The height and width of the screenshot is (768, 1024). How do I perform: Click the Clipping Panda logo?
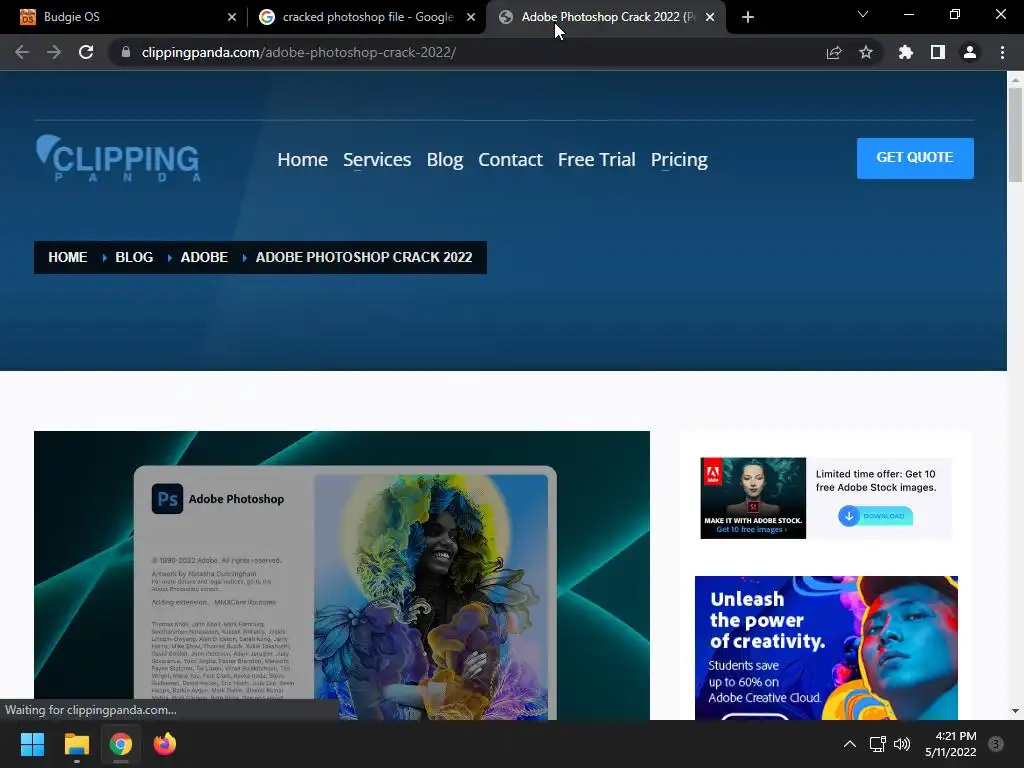[x=118, y=158]
